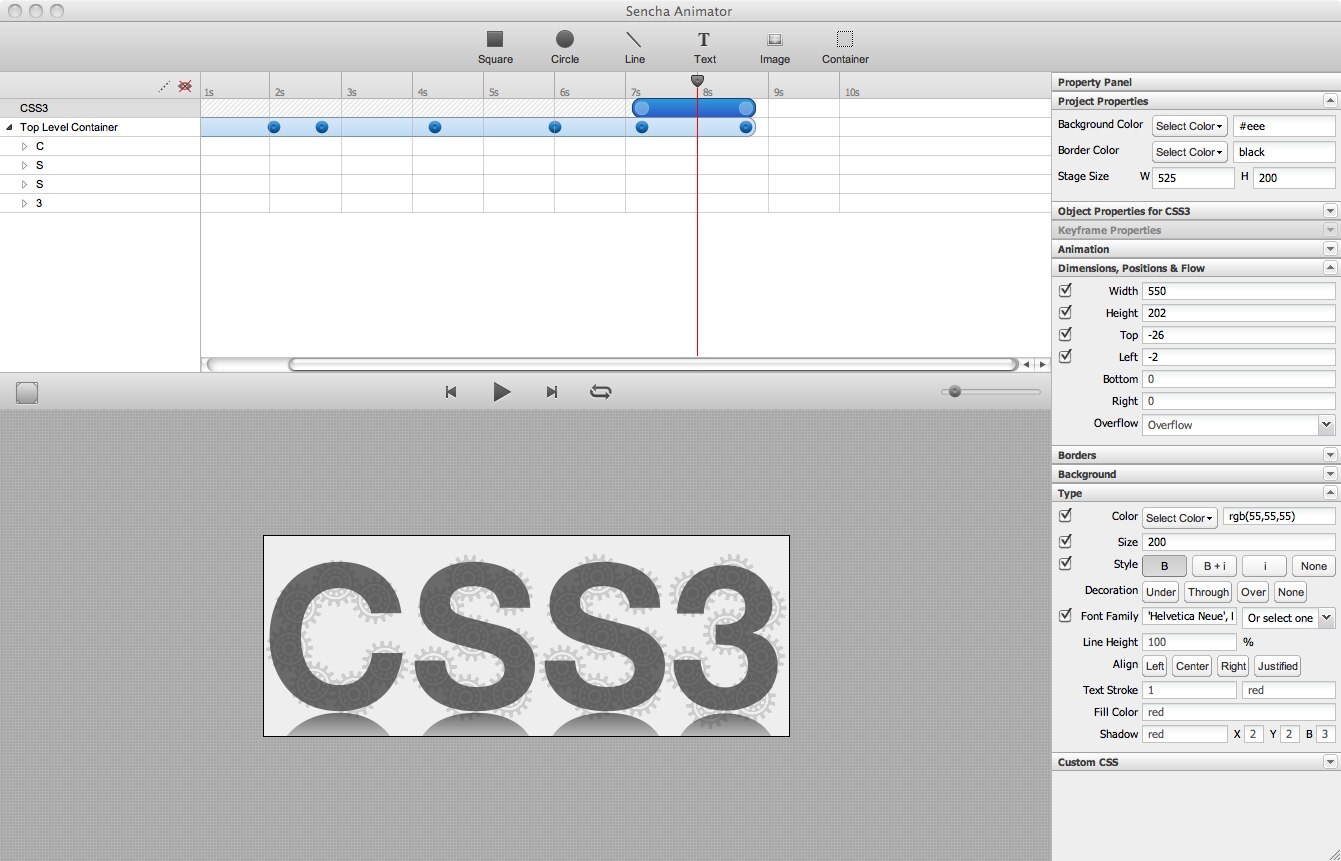Apply Bold with the B style button

[1164, 565]
